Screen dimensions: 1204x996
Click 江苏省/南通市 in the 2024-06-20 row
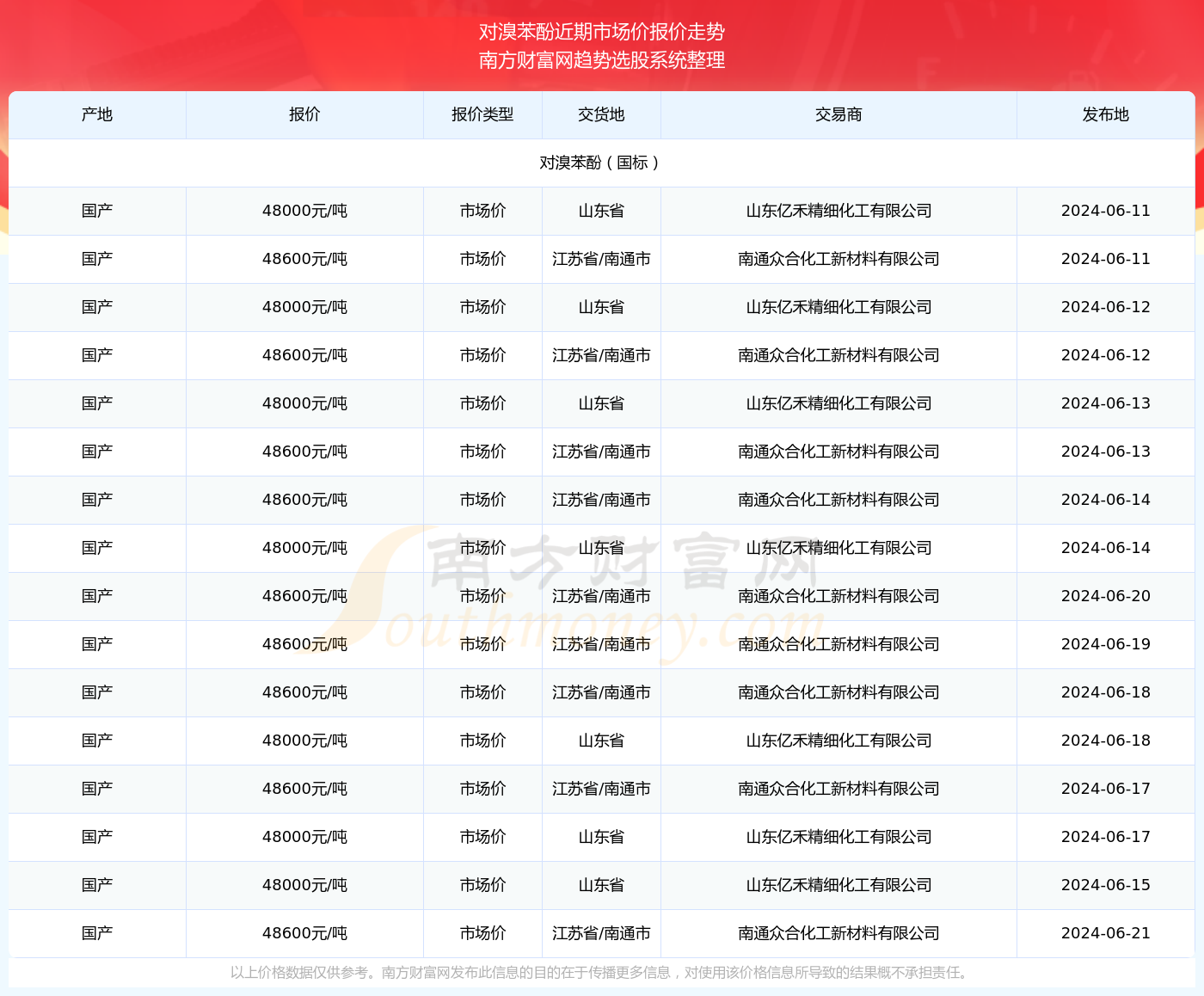click(601, 596)
